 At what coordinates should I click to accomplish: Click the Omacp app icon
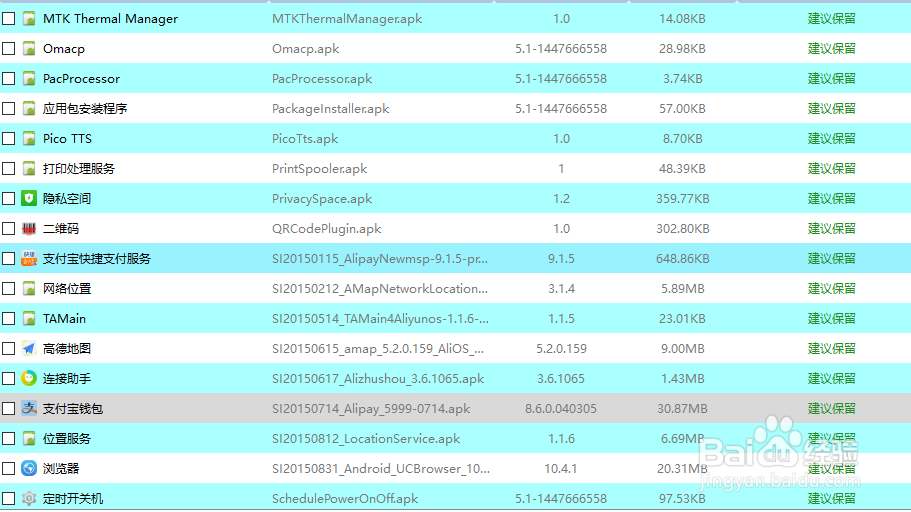(x=29, y=49)
